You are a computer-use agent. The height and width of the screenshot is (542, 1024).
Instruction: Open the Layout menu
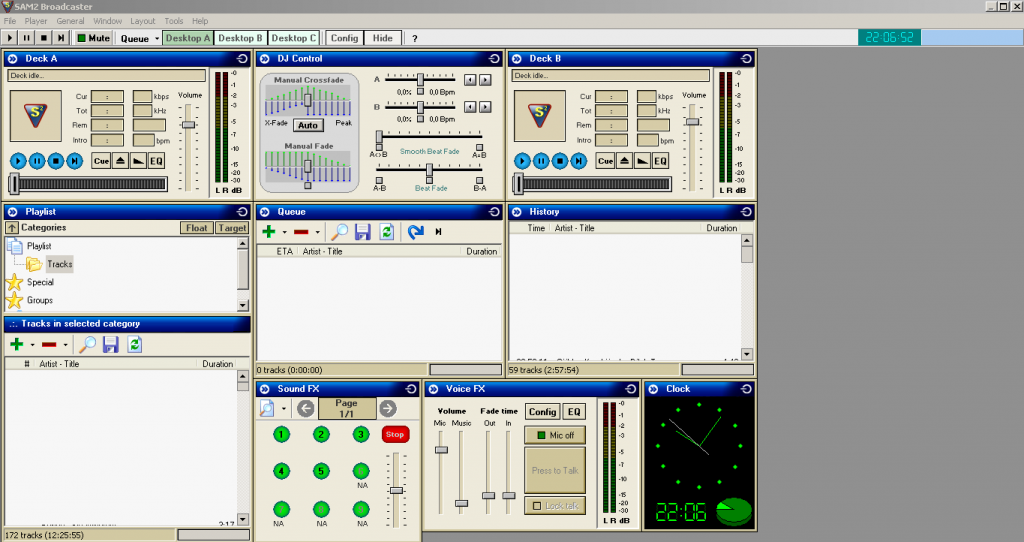point(143,21)
